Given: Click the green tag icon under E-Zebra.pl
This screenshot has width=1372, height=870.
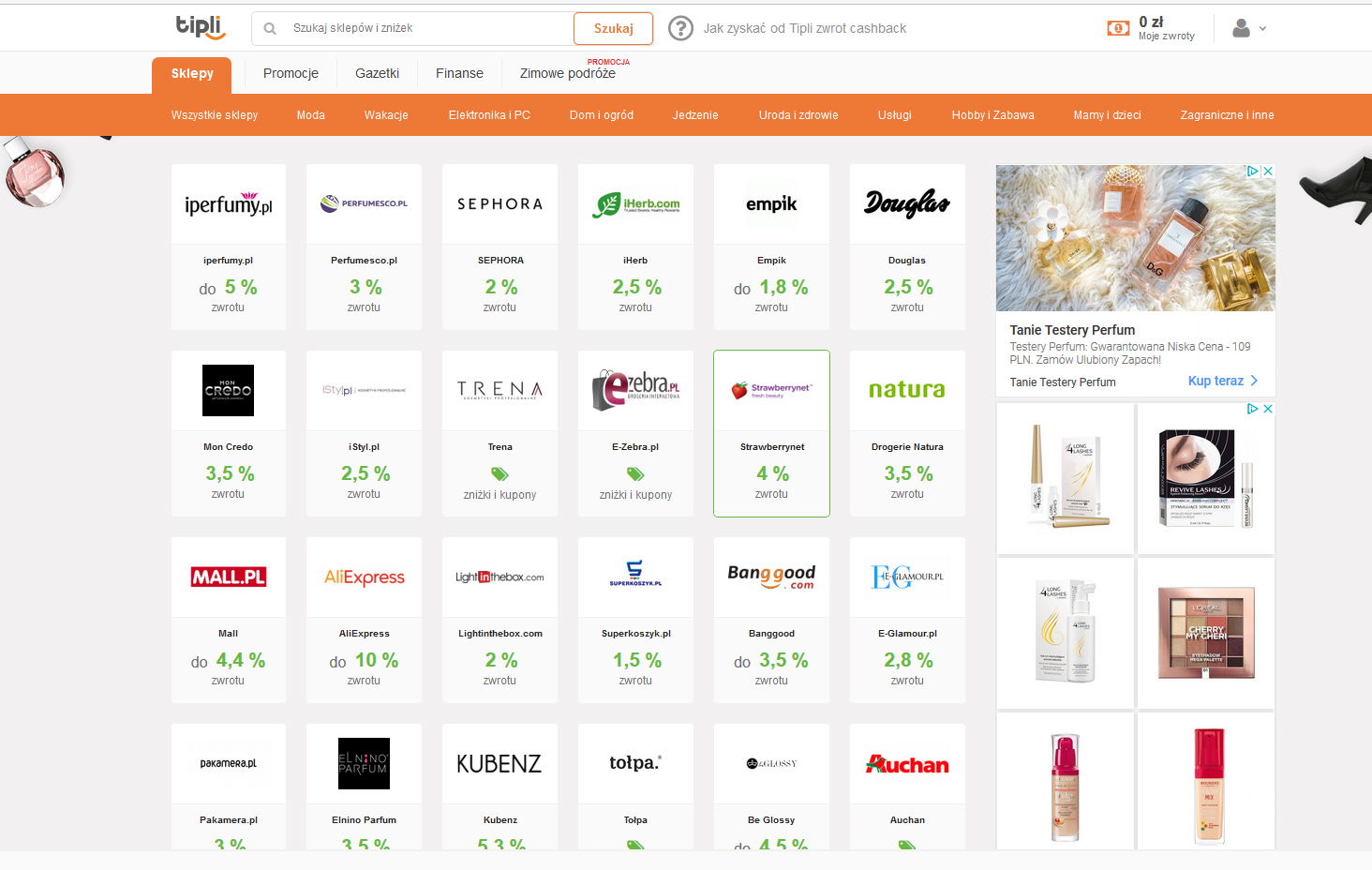Looking at the screenshot, I should [x=635, y=474].
